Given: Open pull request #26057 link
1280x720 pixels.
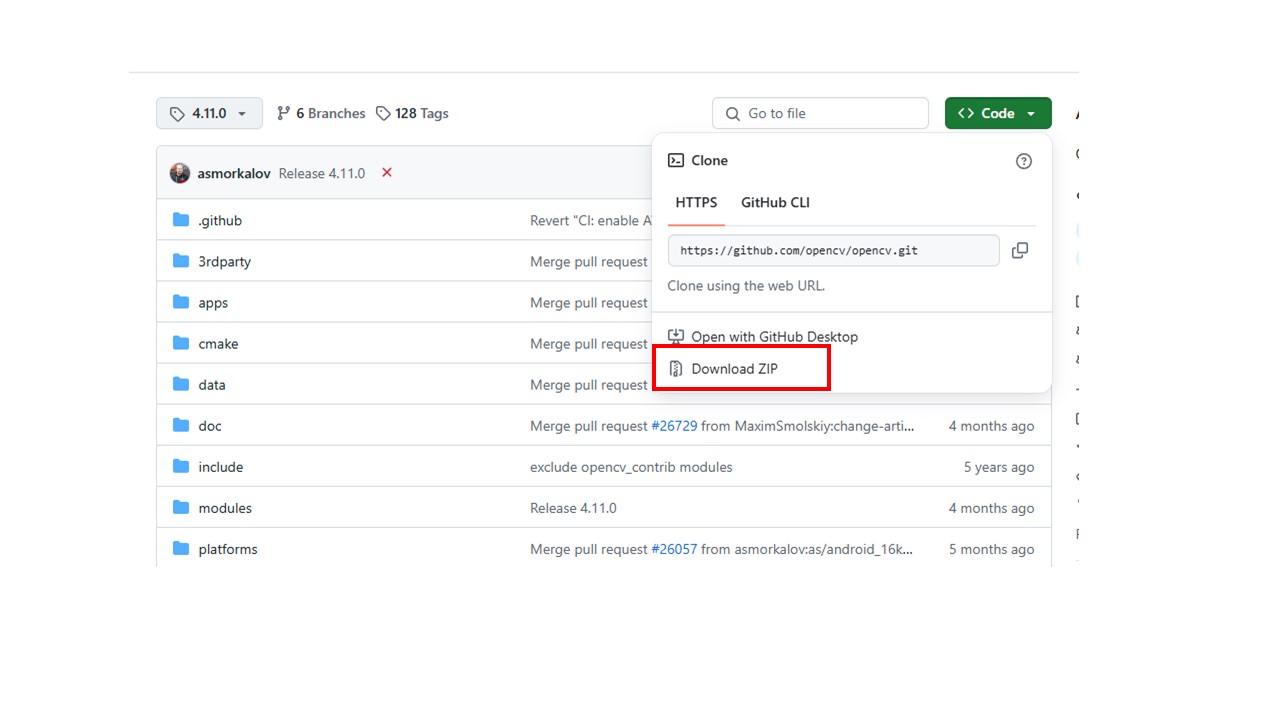Looking at the screenshot, I should [x=674, y=549].
